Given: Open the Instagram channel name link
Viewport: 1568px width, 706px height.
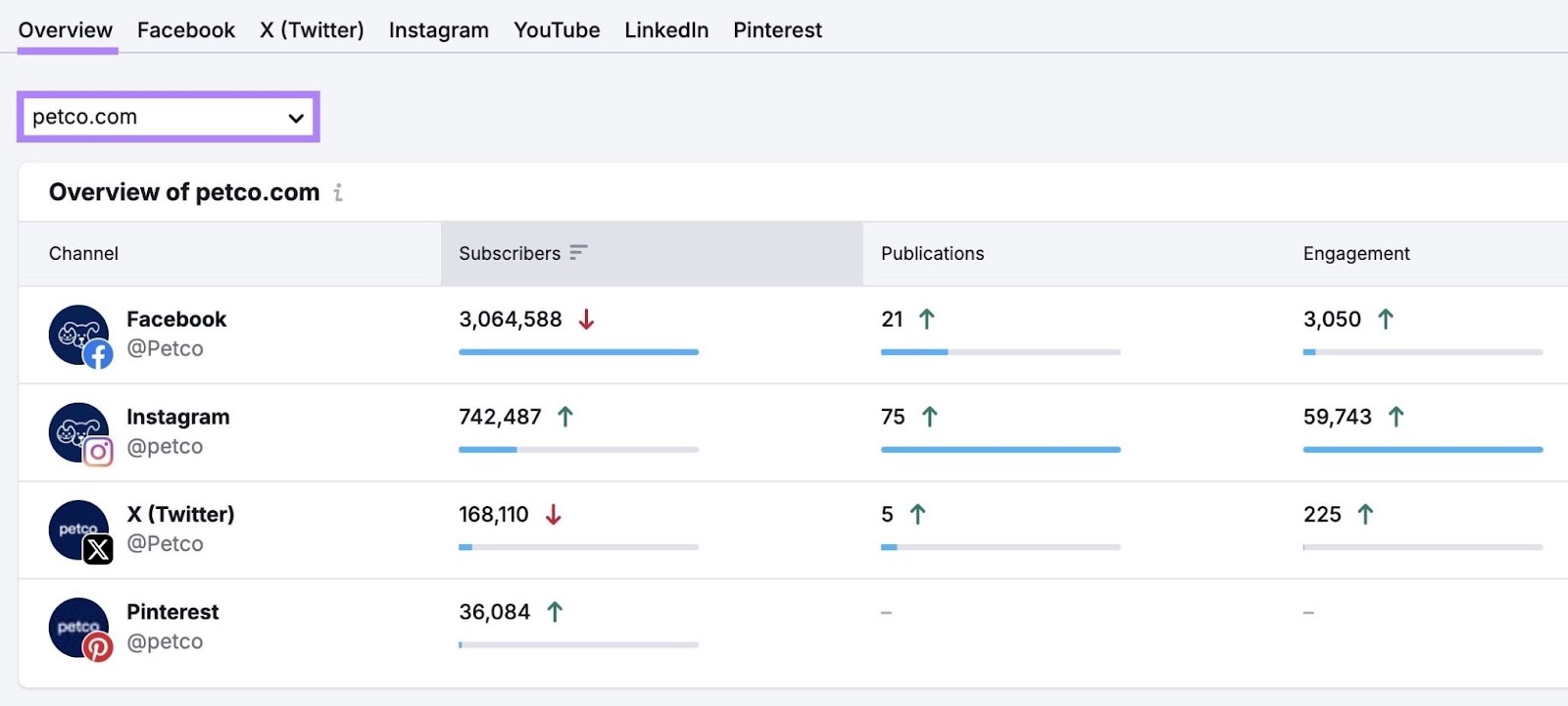Looking at the screenshot, I should click(x=177, y=417).
